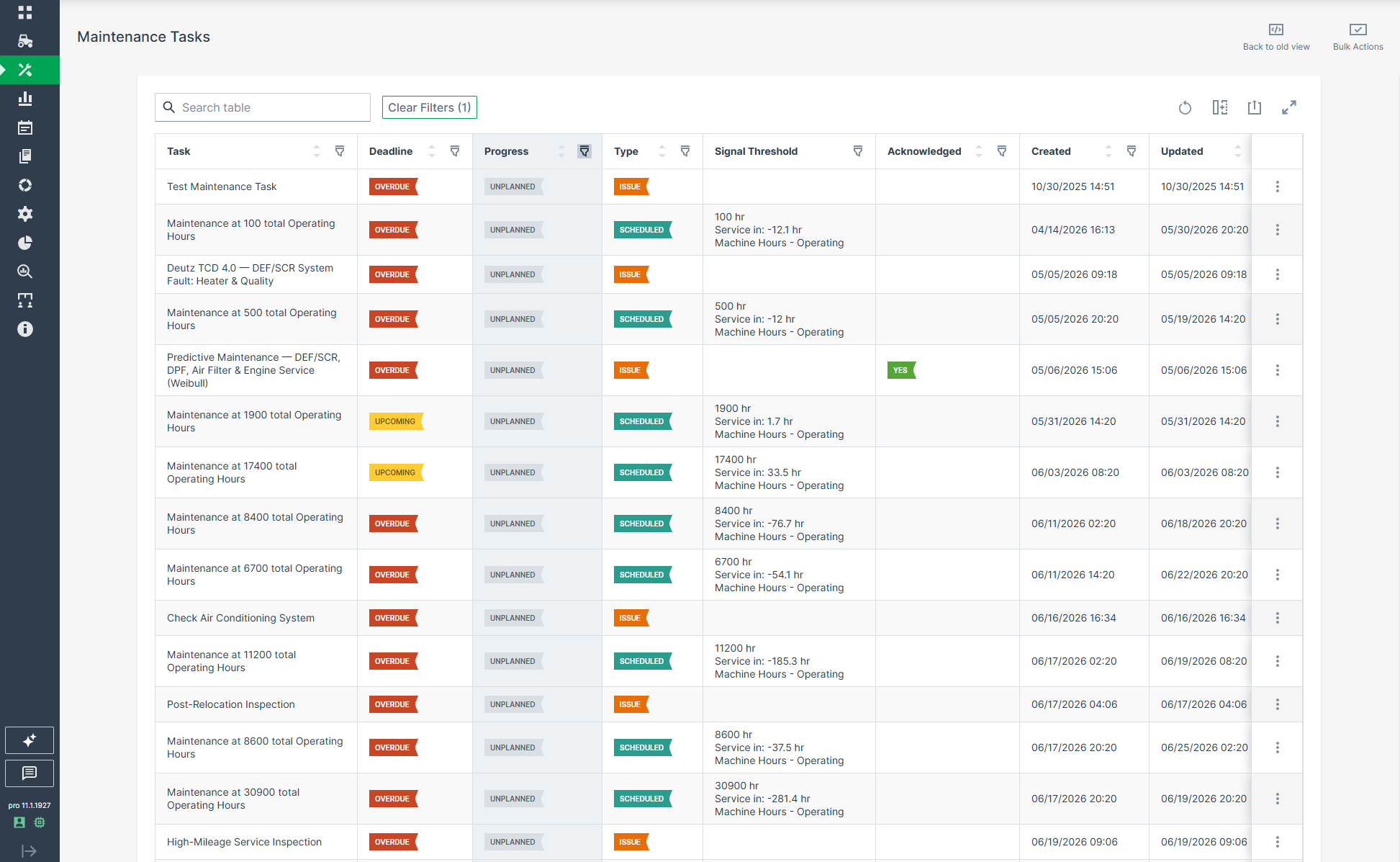Sort the table by Created column
This screenshot has width=1400, height=862.
1108,151
